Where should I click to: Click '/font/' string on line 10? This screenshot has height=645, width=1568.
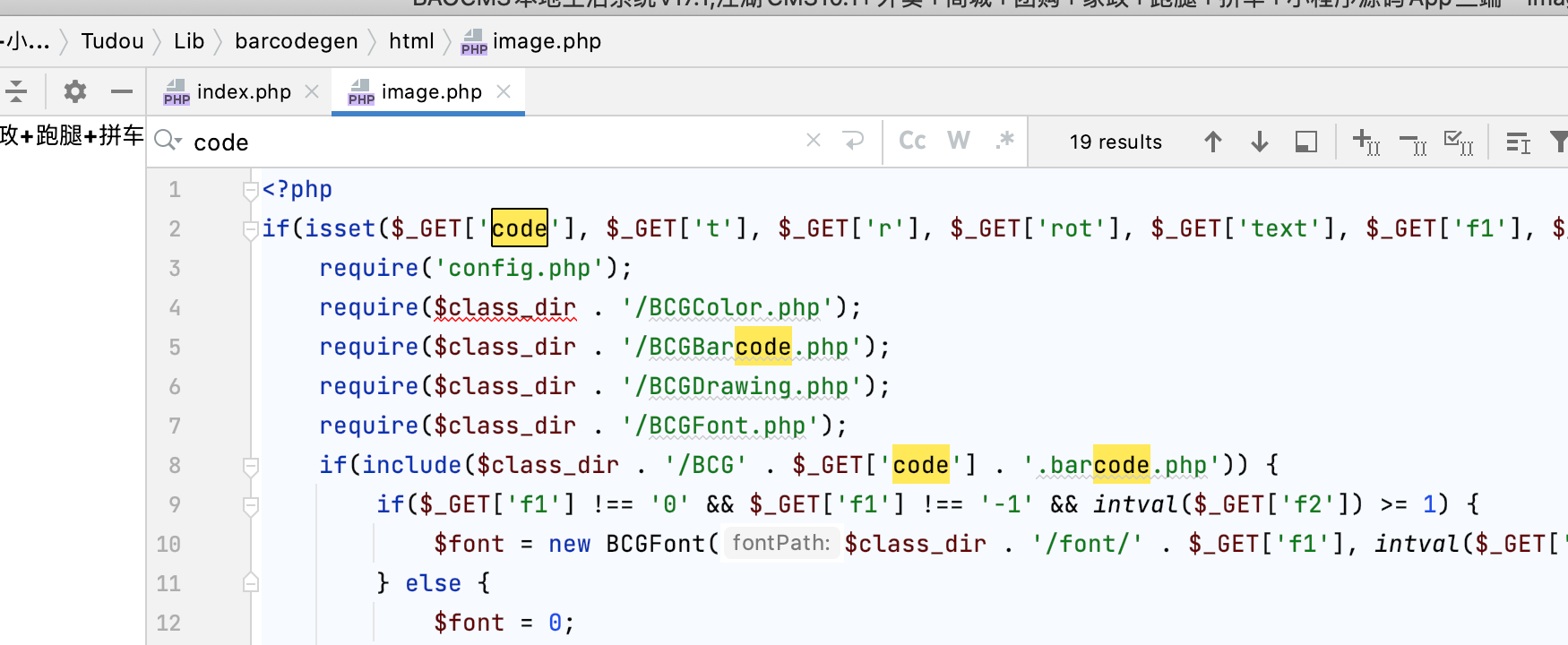[x=1087, y=544]
